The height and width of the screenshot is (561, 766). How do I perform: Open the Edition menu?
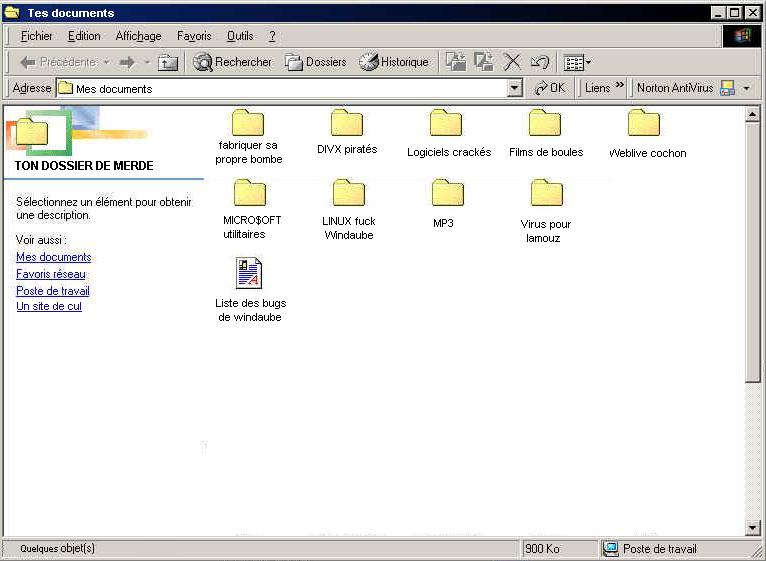84,36
